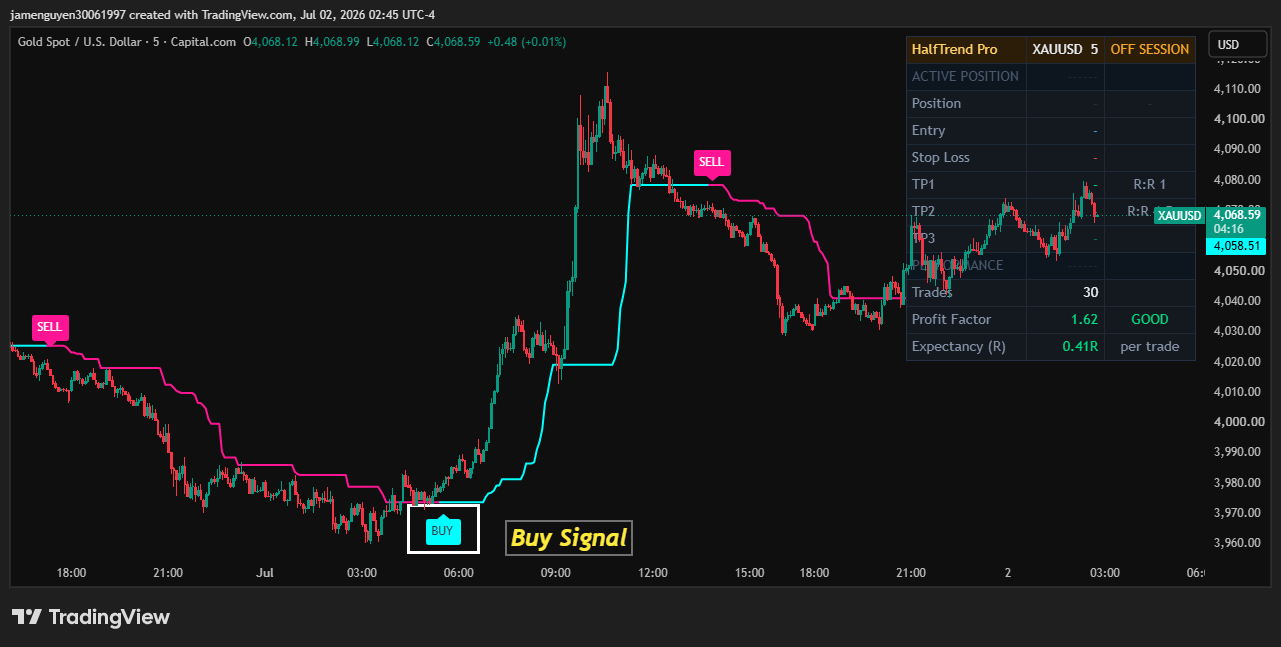Click the 3,960.00 price scale label

coord(1236,543)
